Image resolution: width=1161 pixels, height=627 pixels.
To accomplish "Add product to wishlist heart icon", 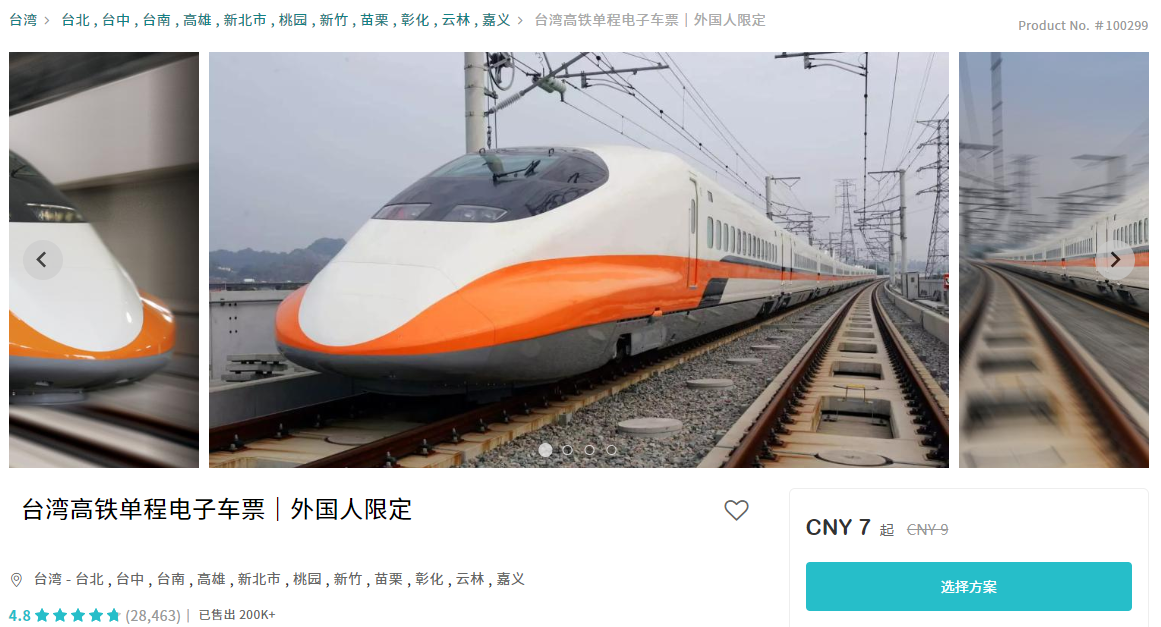I will [736, 510].
